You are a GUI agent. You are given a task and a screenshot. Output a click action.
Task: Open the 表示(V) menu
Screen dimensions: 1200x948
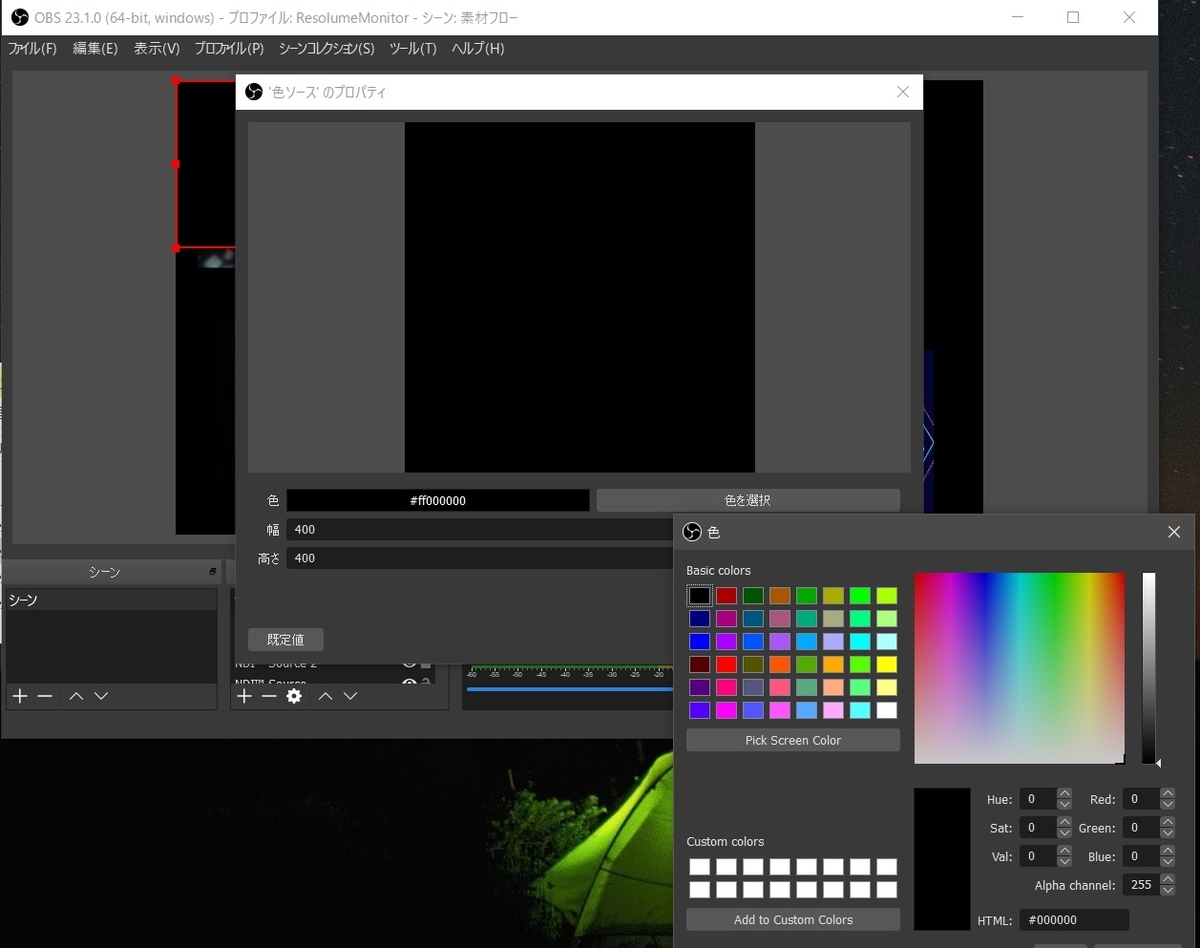157,48
